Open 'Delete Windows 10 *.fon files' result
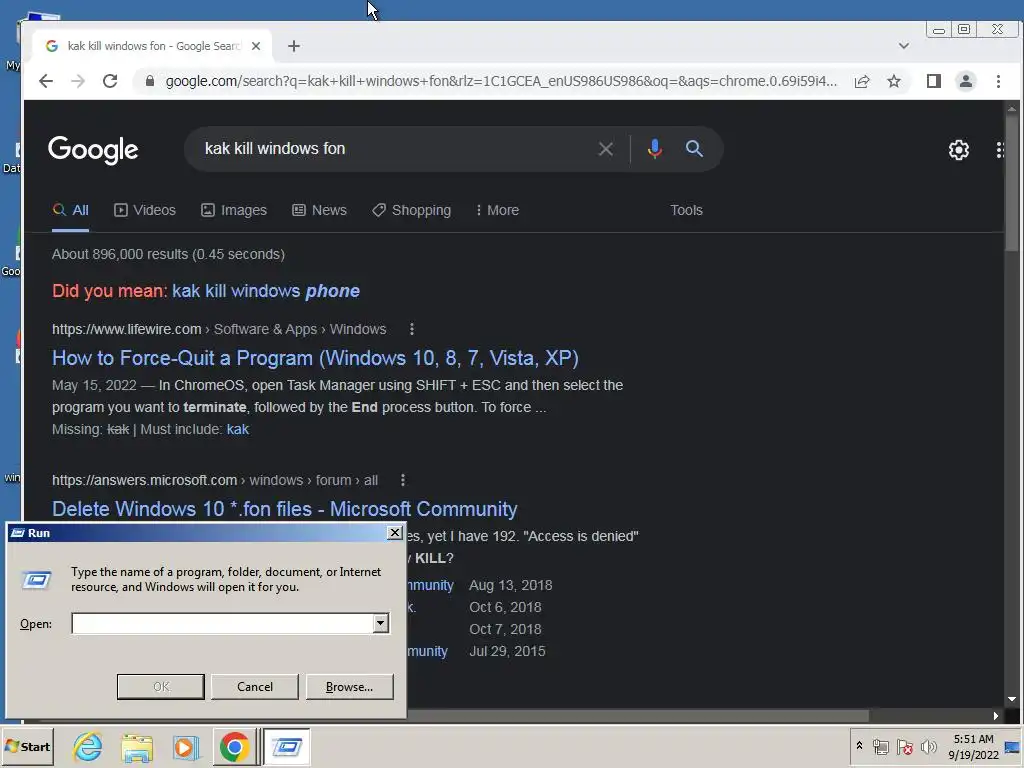Image resolution: width=1024 pixels, height=768 pixels. 285,509
